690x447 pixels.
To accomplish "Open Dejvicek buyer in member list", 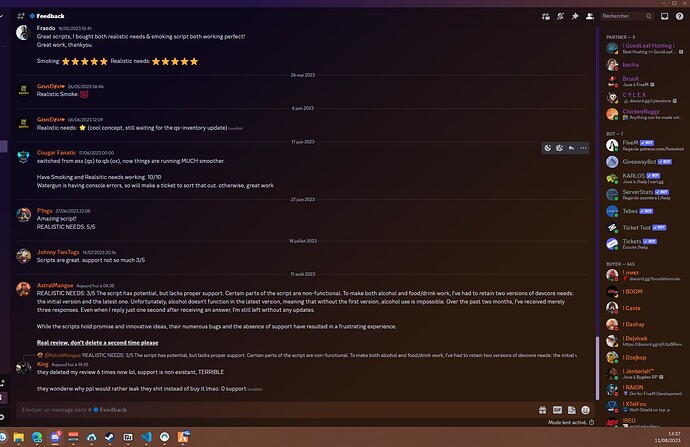I will (x=644, y=341).
